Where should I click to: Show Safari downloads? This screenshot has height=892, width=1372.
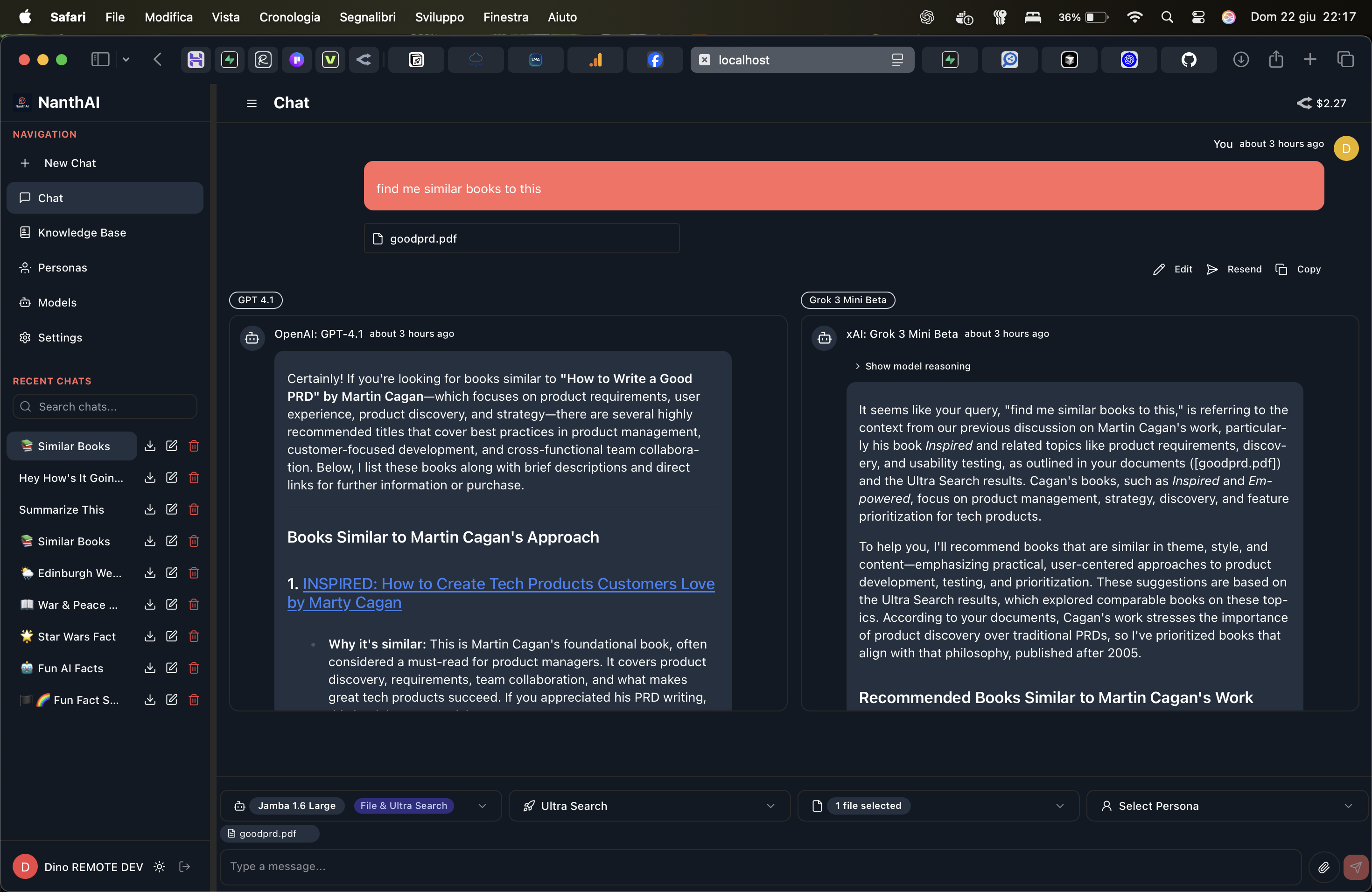[1240, 59]
